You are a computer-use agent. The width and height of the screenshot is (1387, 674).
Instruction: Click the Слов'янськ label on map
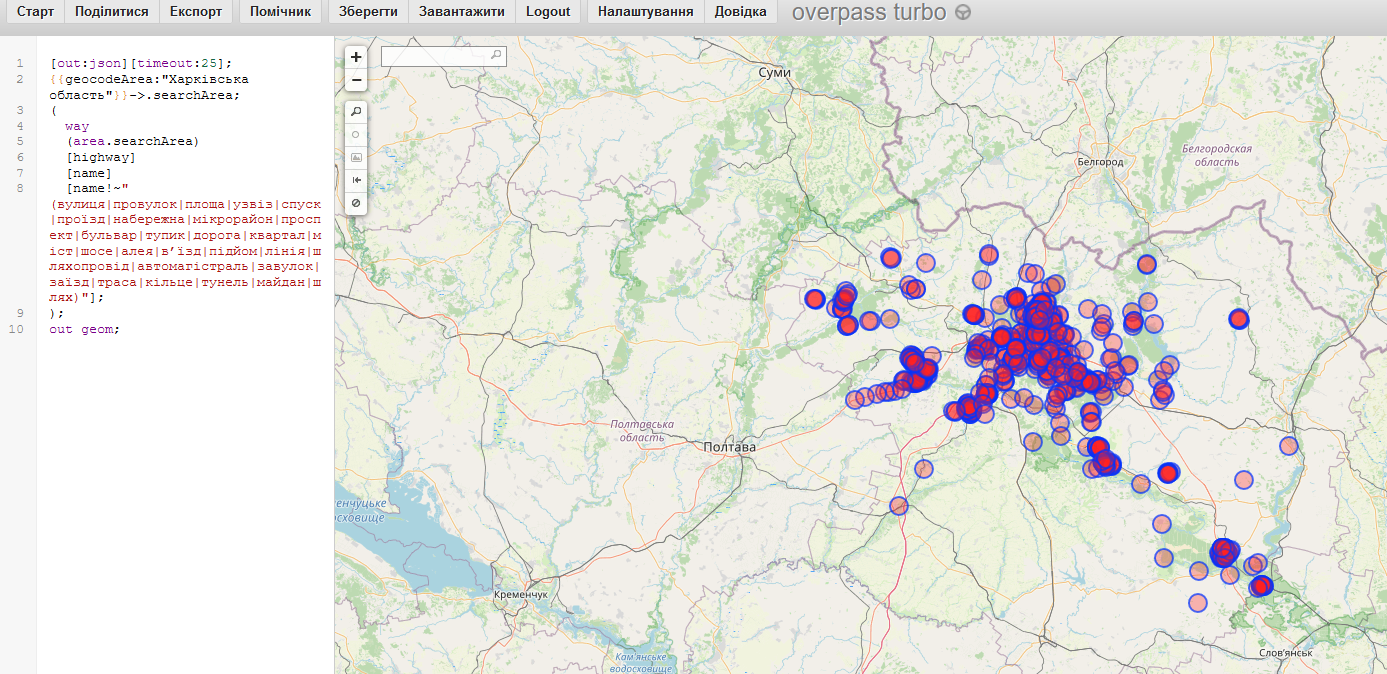(1285, 652)
